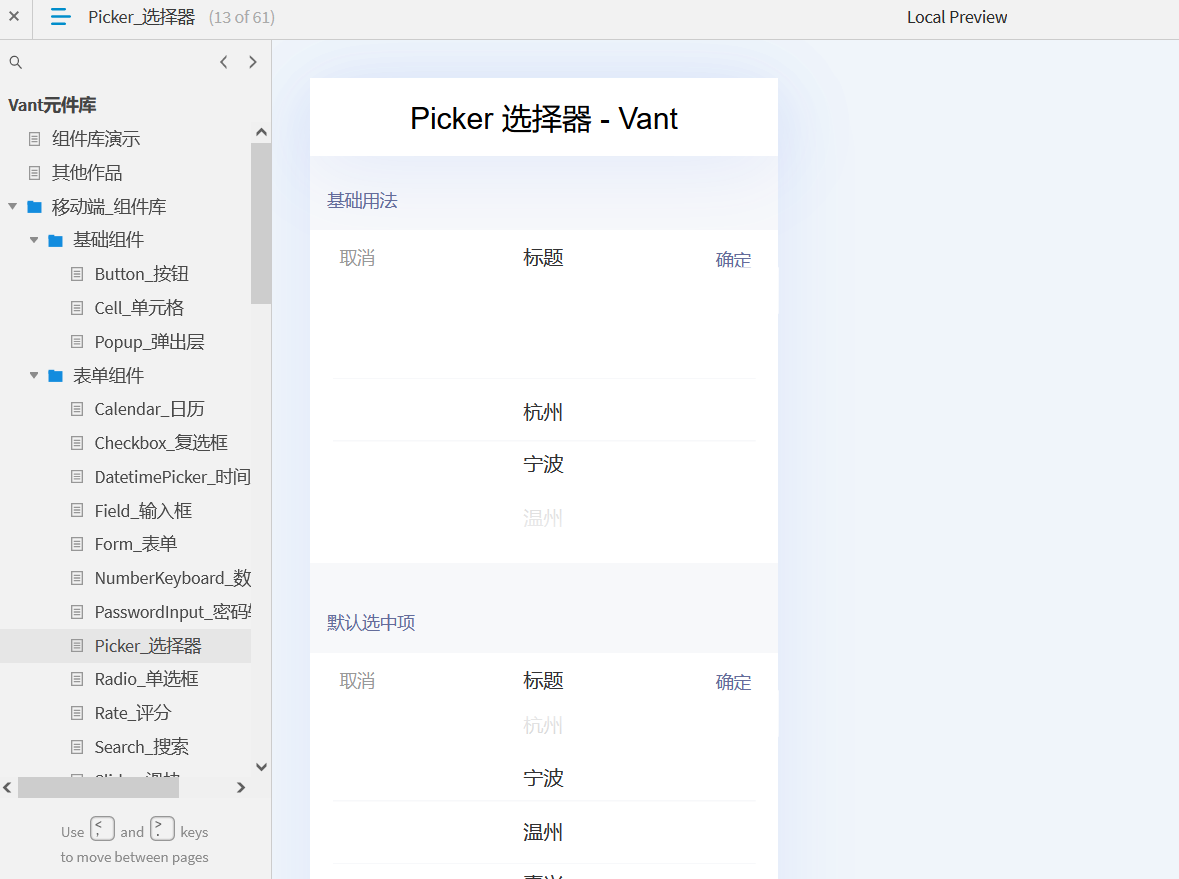
Task: Open the Button_按钮 page
Action: [141, 274]
